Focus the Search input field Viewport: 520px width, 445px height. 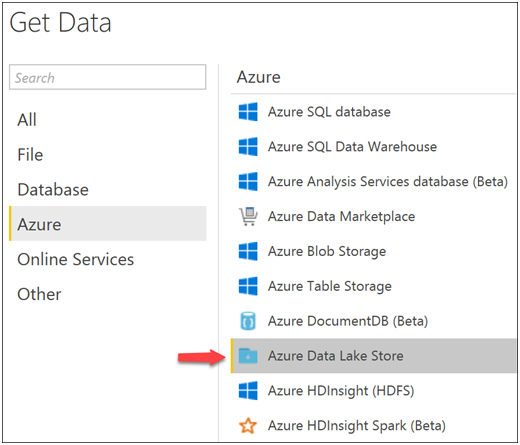[108, 77]
